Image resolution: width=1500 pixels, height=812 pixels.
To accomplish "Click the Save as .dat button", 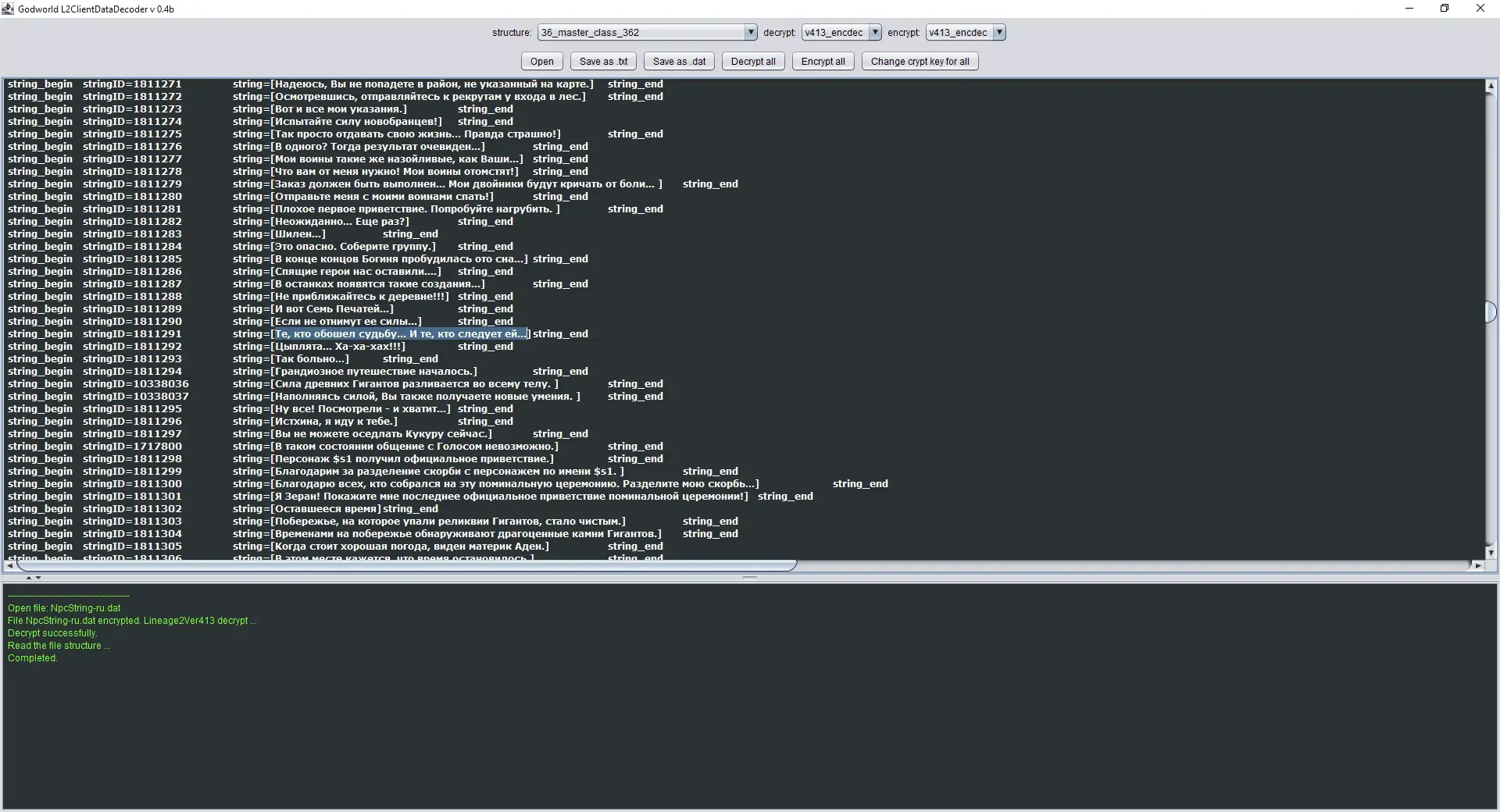I will pyautogui.click(x=679, y=62).
